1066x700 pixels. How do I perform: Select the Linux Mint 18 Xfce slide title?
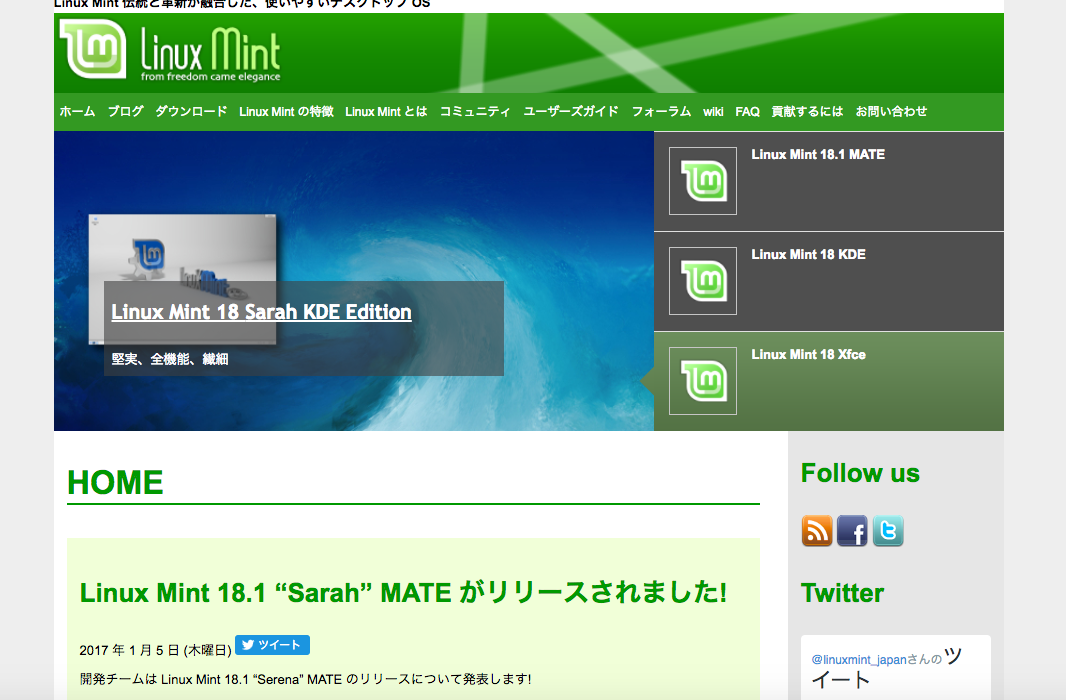click(x=808, y=354)
